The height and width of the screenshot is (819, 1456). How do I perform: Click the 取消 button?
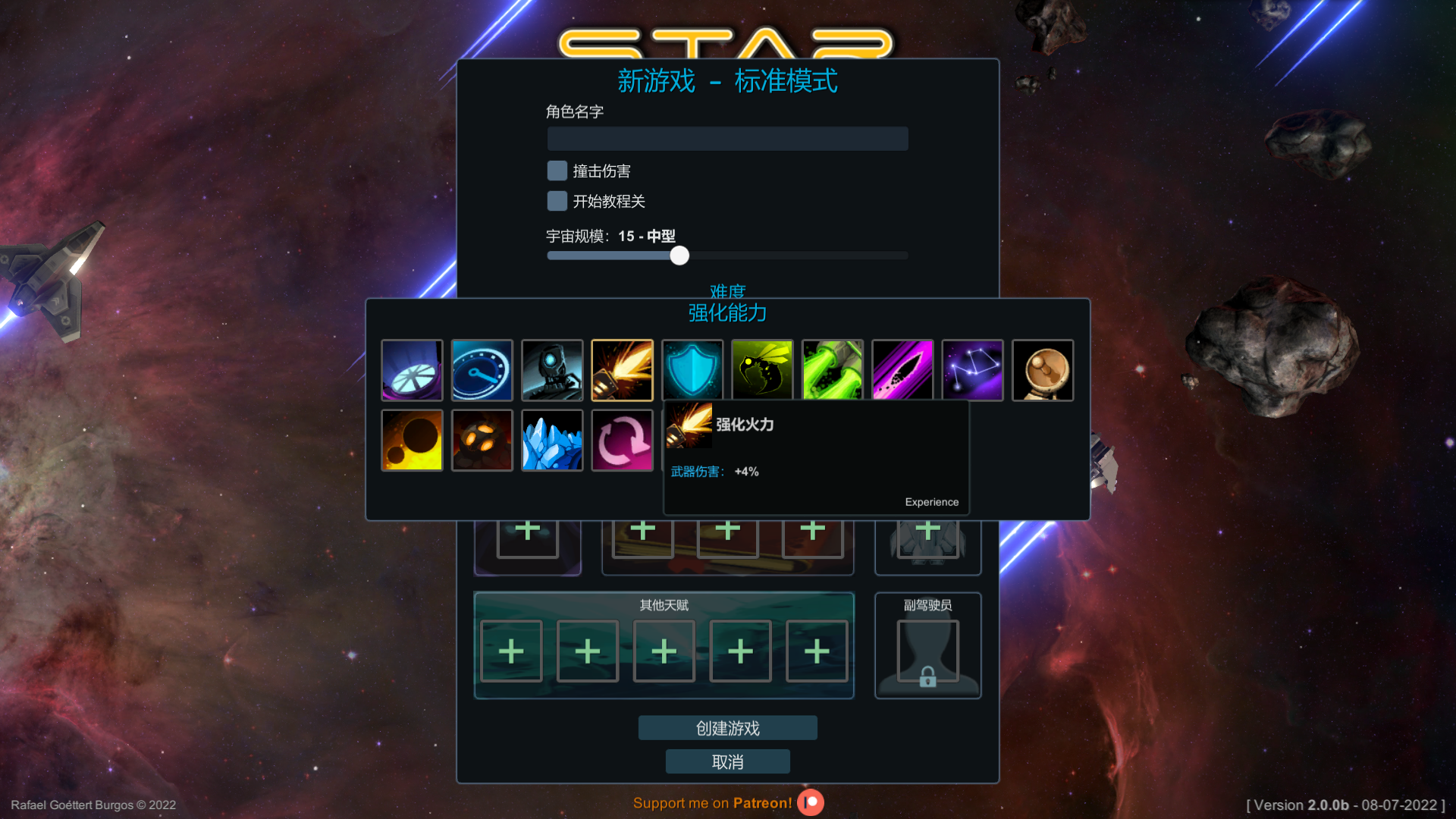pos(728,761)
